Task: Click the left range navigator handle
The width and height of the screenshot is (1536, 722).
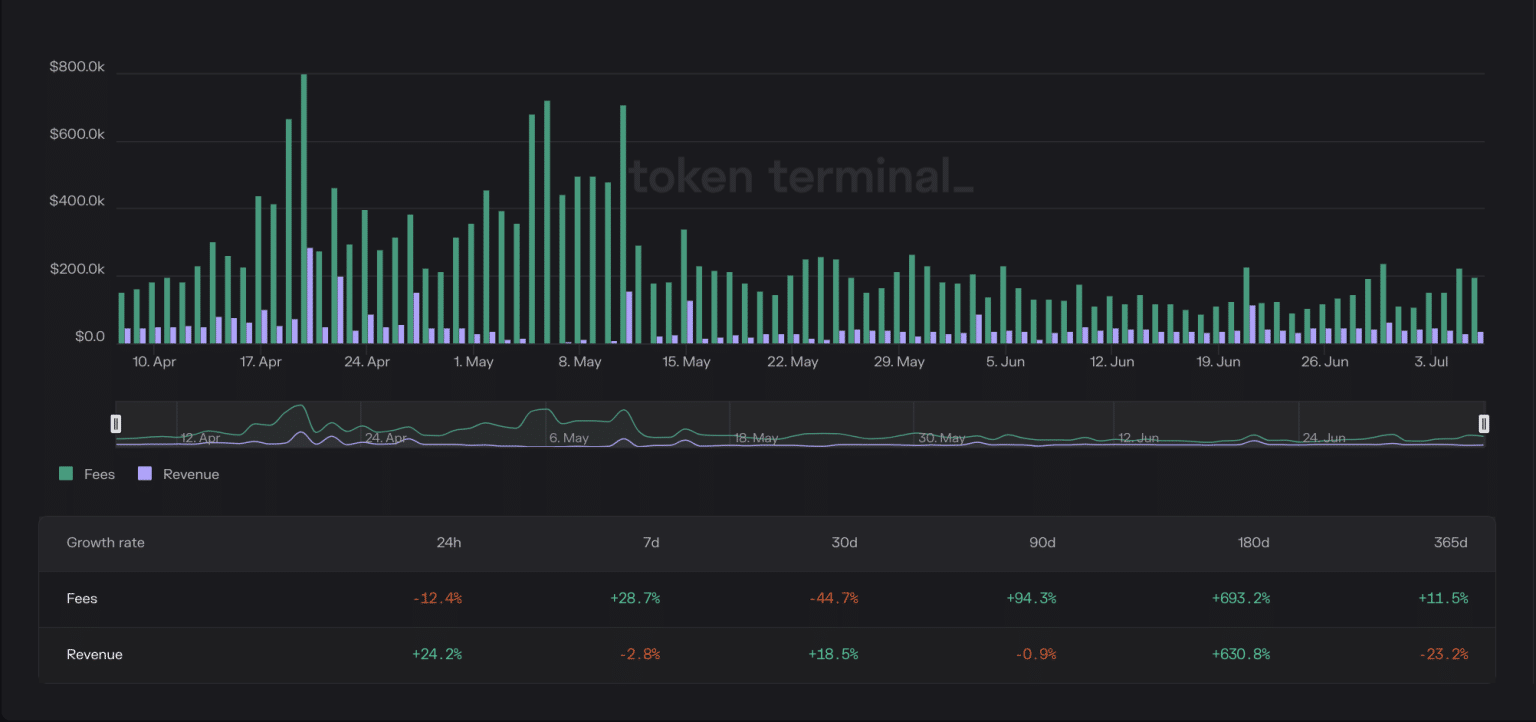Action: tap(116, 424)
